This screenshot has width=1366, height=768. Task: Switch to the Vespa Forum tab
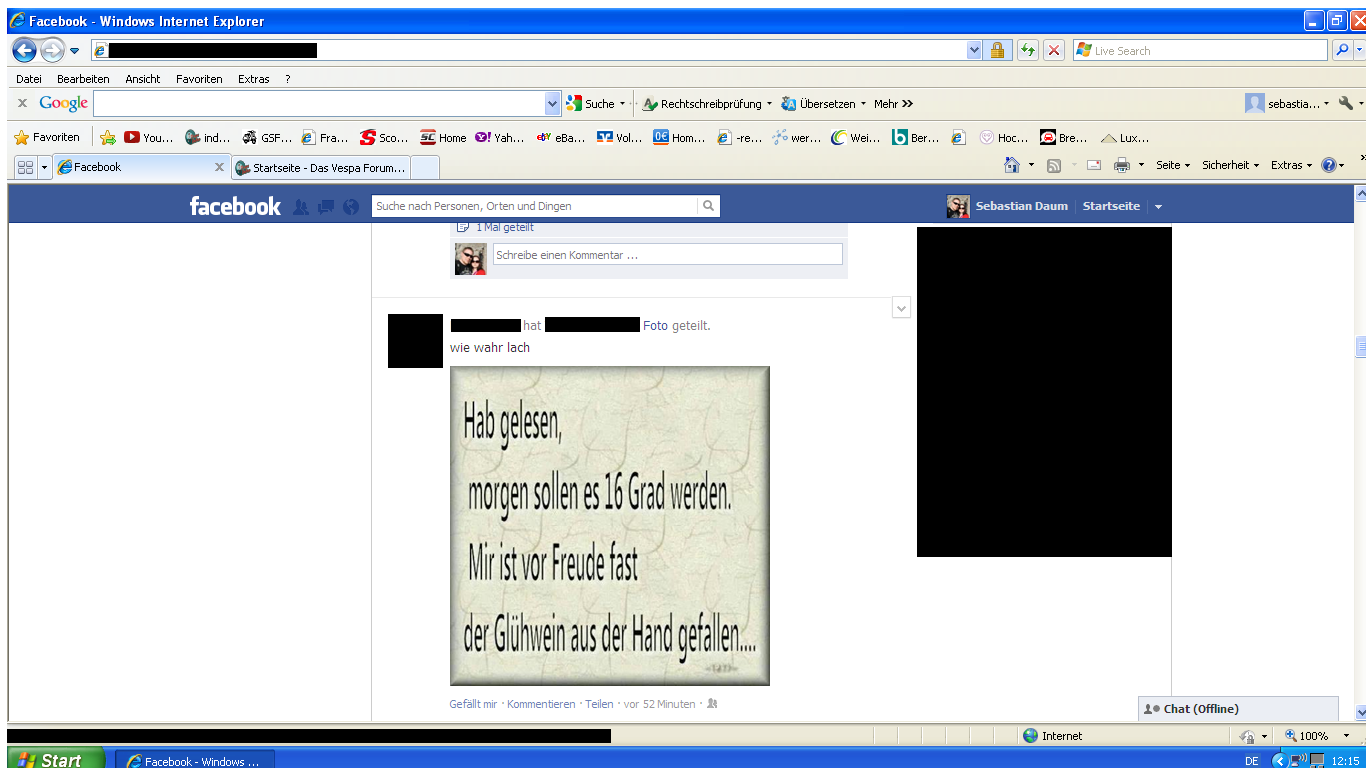point(320,168)
